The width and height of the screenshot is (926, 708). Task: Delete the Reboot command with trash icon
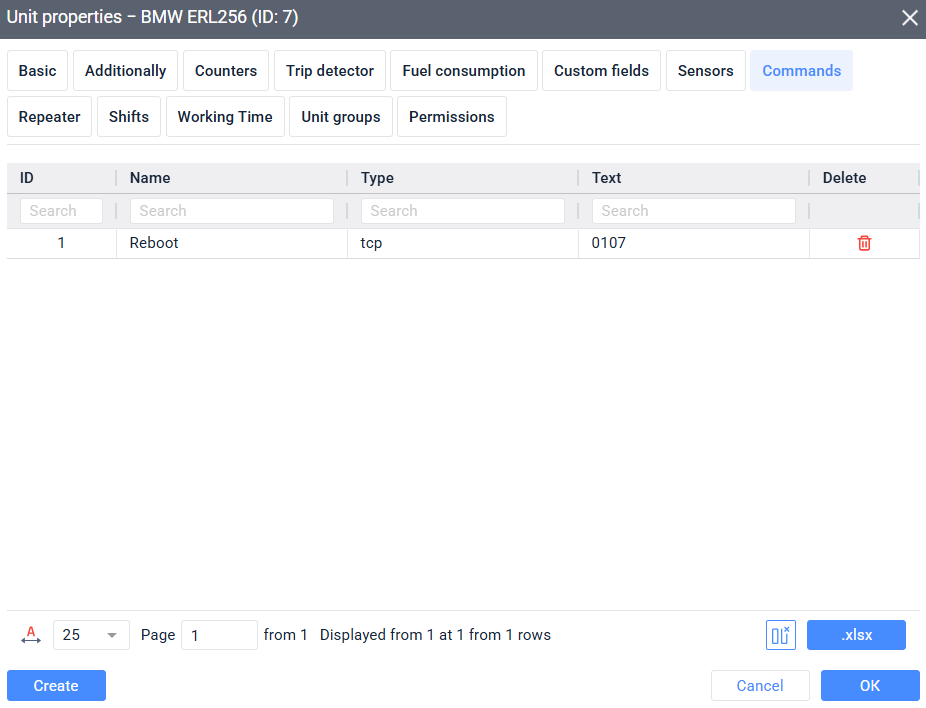864,243
